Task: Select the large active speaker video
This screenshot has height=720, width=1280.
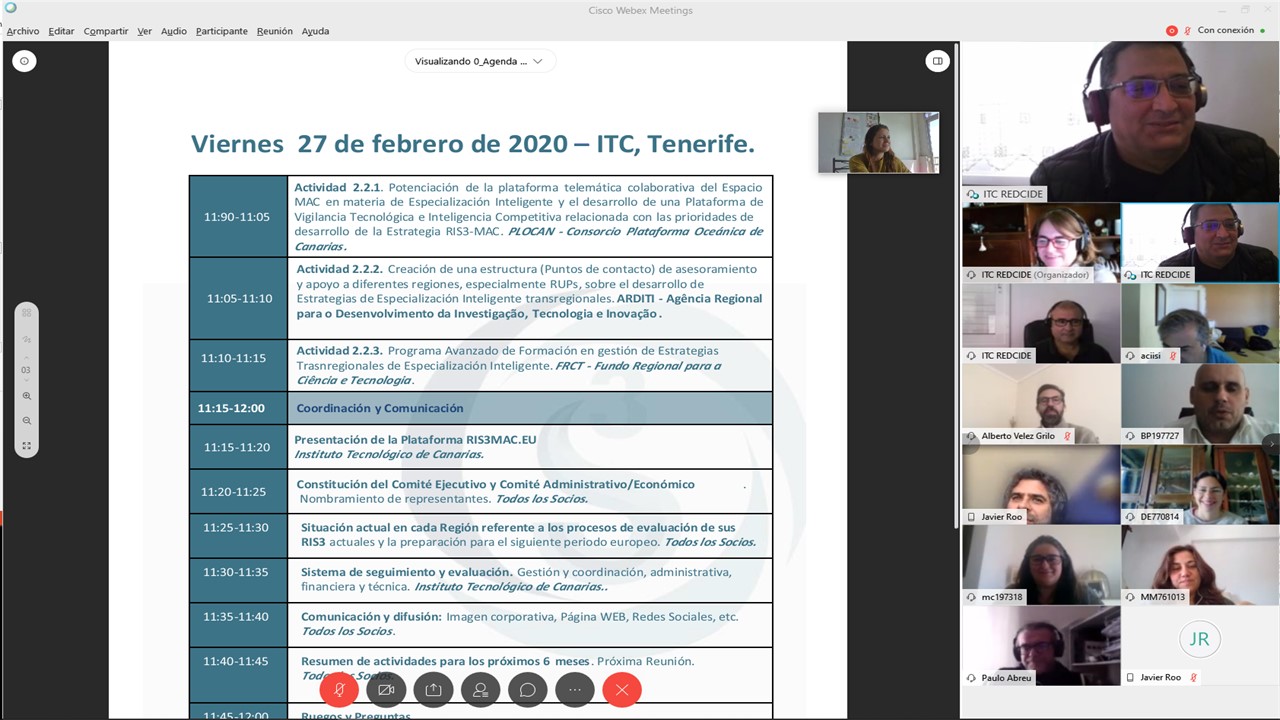Action: pos(1120,121)
